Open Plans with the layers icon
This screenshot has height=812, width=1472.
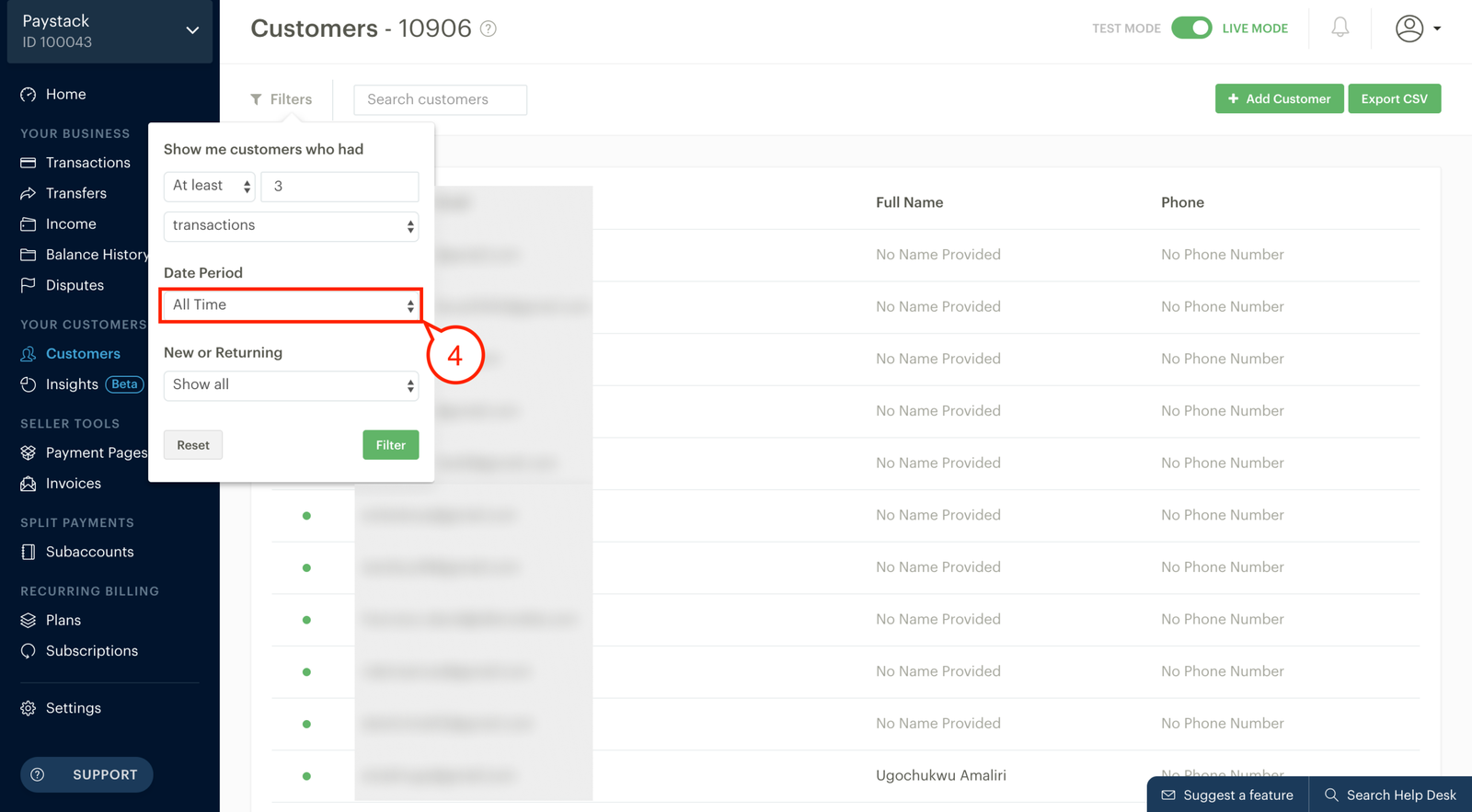(x=29, y=620)
